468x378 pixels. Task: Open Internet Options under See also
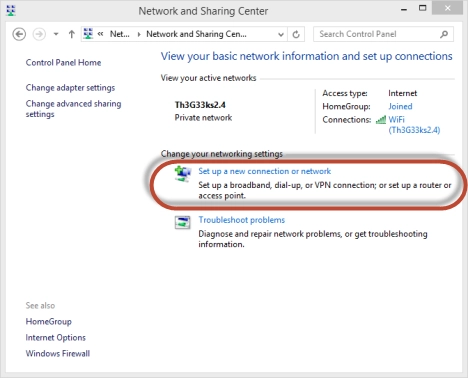pos(56,337)
